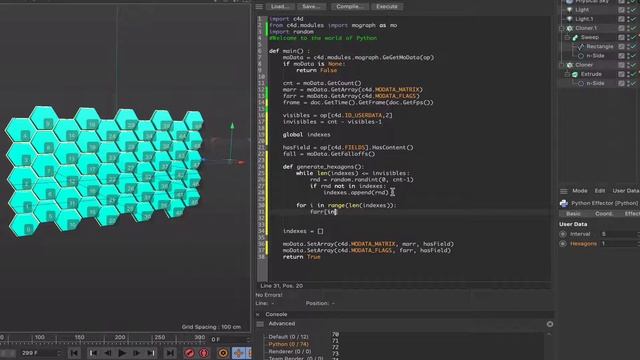
Task: Select the n-Side icon under Extrude
Action: pos(581,83)
